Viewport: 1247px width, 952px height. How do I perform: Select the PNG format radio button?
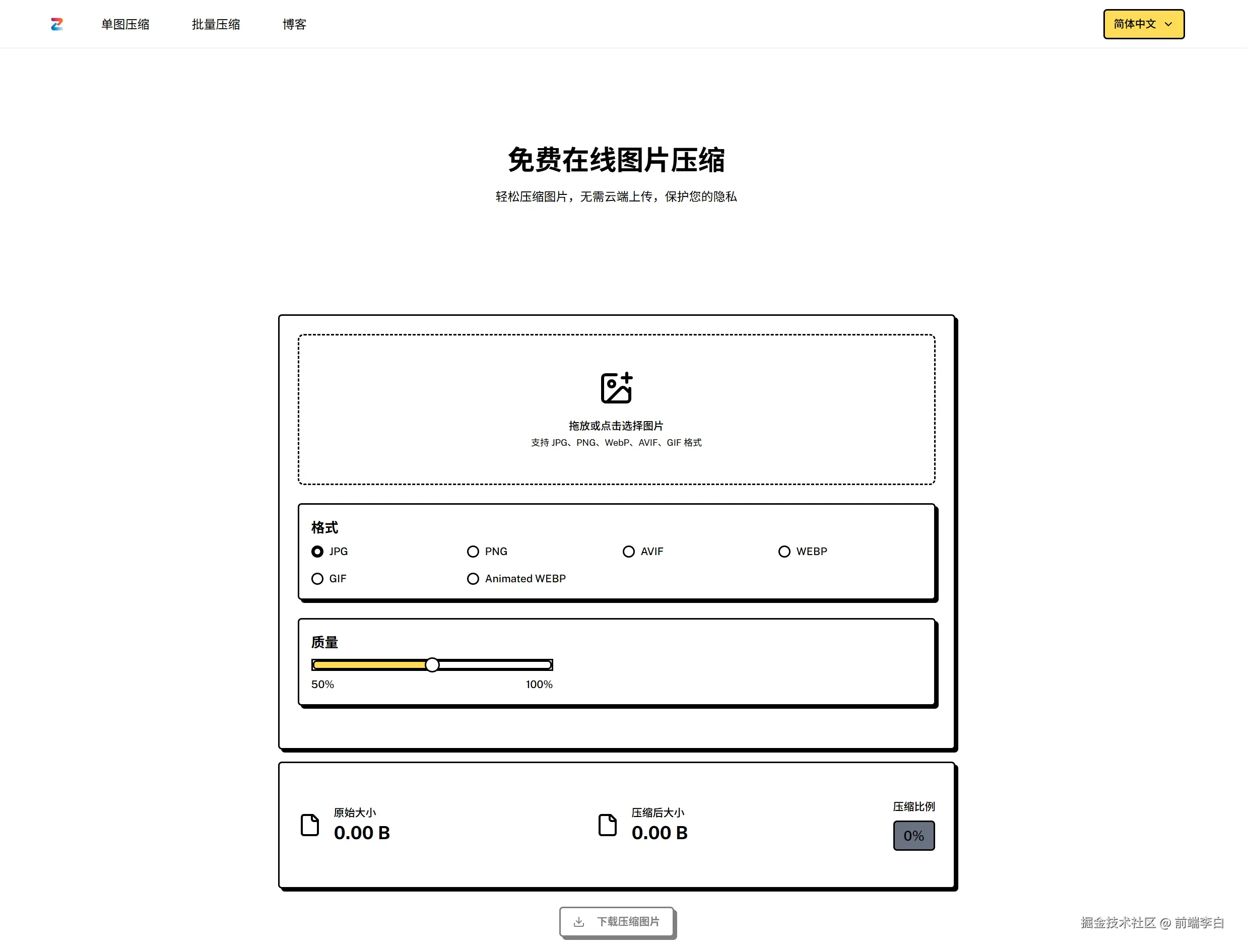tap(473, 552)
